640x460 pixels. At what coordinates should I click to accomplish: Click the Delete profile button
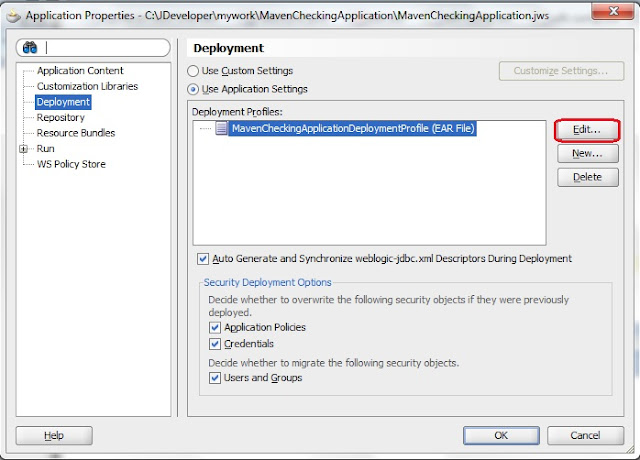(588, 177)
